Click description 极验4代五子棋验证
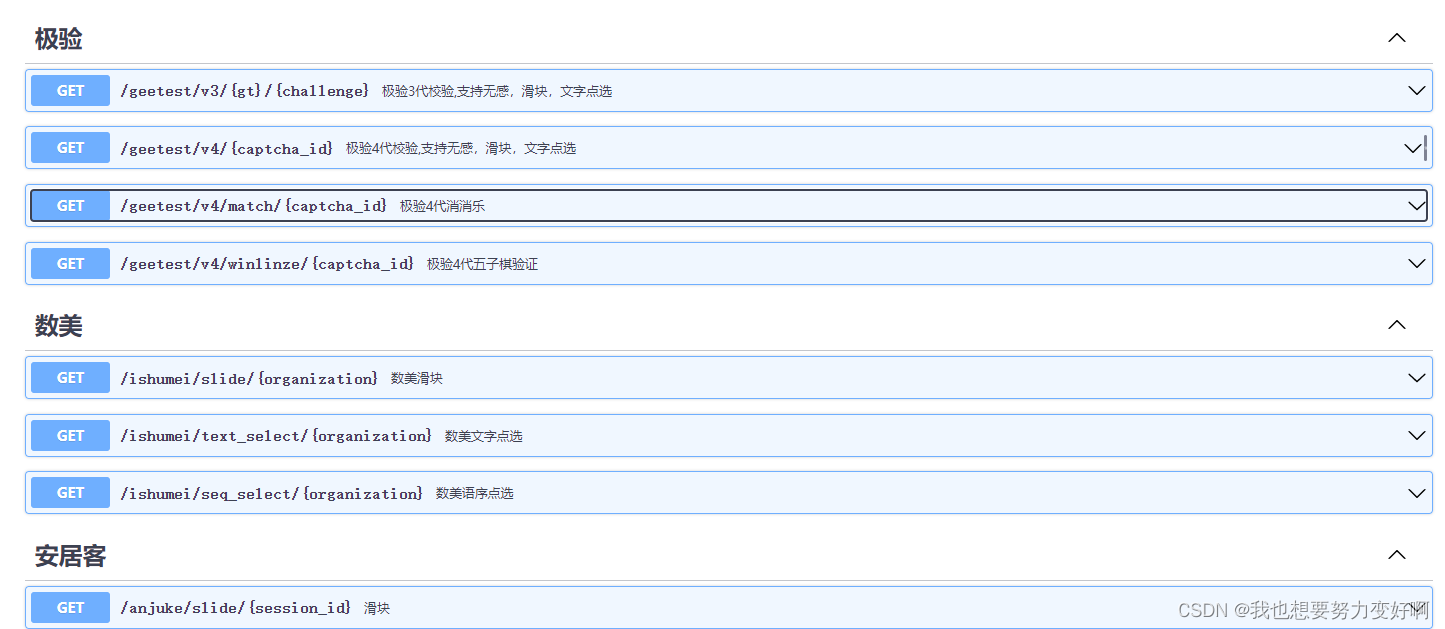This screenshot has width=1445, height=629. pos(482,264)
